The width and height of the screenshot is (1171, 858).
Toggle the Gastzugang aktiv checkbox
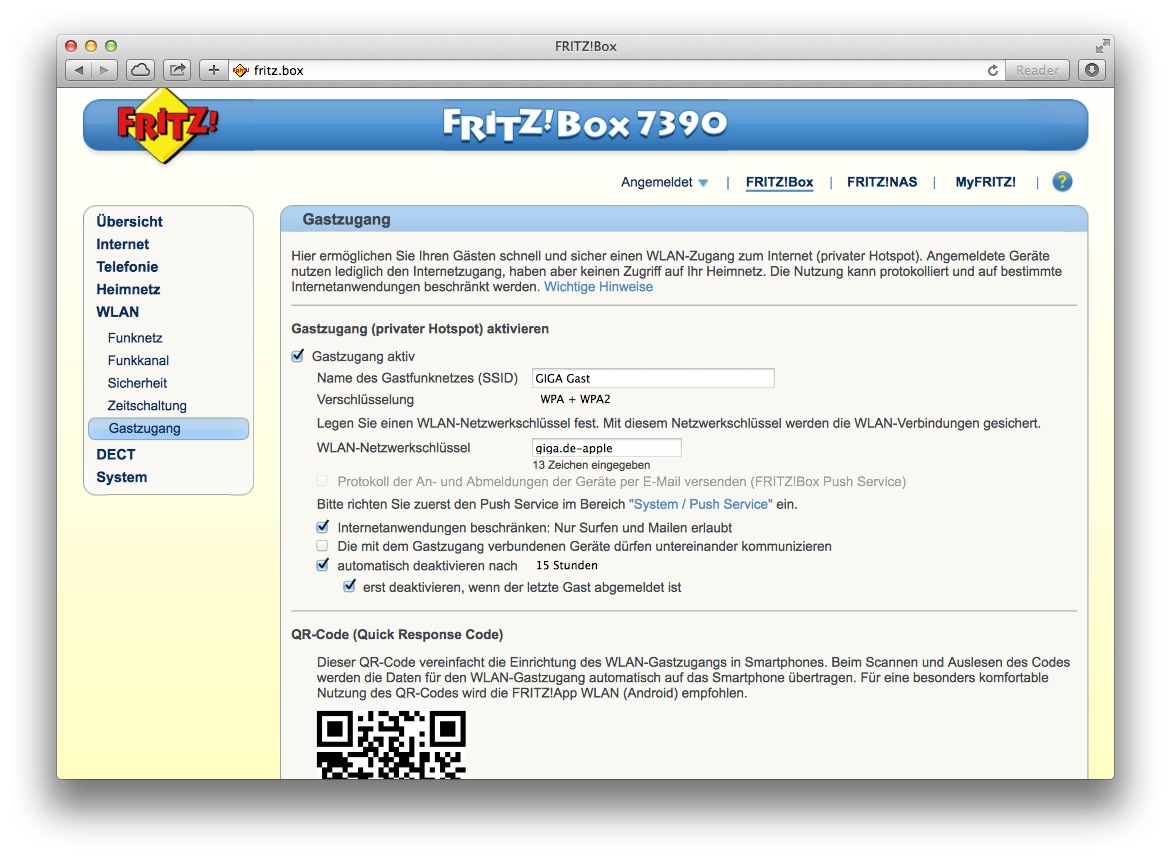click(x=298, y=355)
